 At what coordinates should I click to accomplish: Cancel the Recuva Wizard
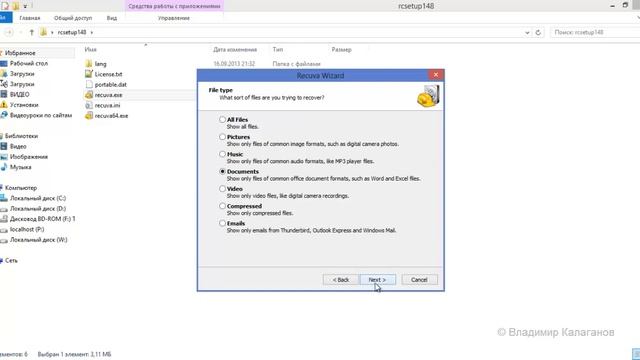(419, 280)
